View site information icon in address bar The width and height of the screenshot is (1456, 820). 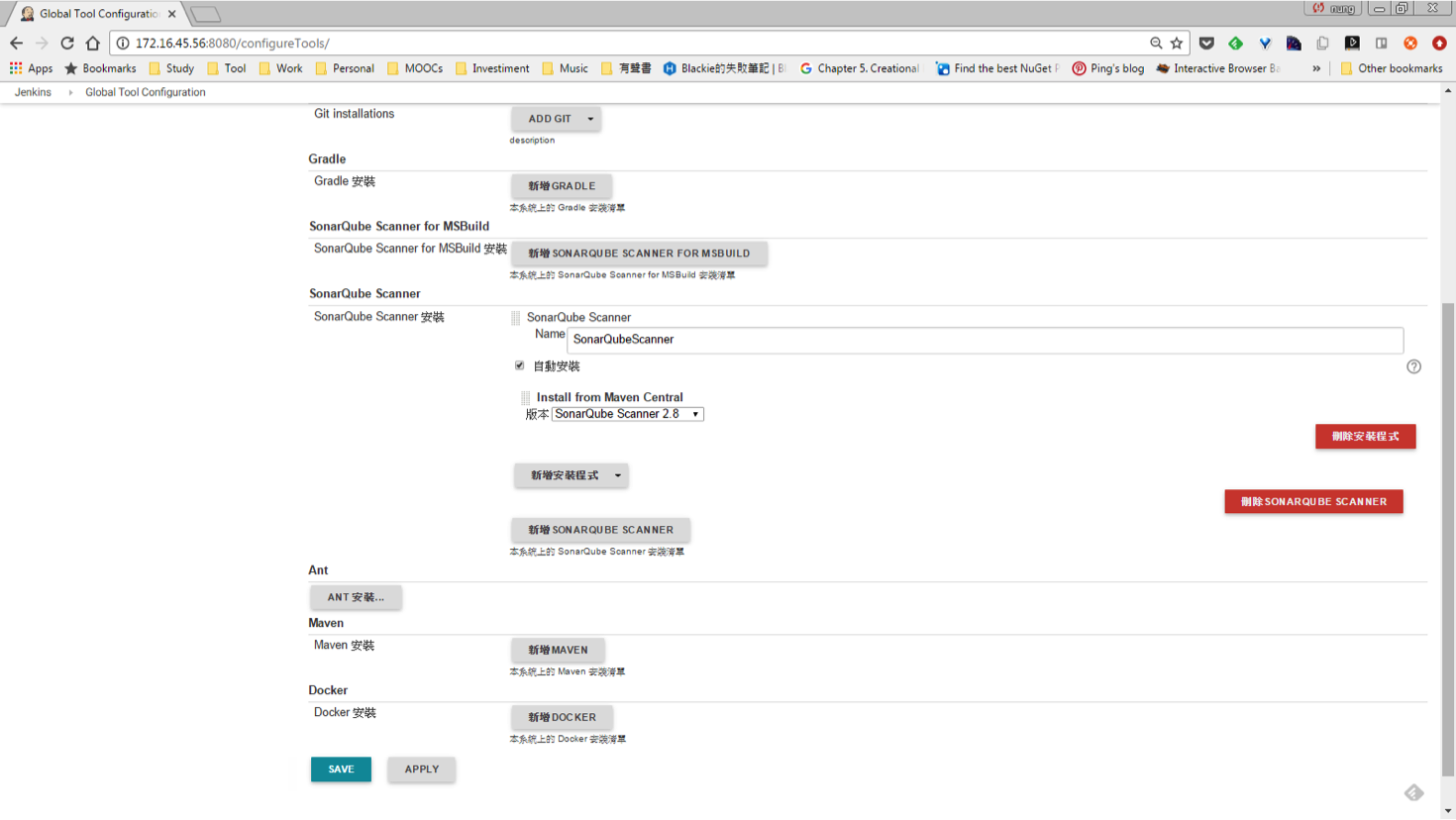[123, 44]
